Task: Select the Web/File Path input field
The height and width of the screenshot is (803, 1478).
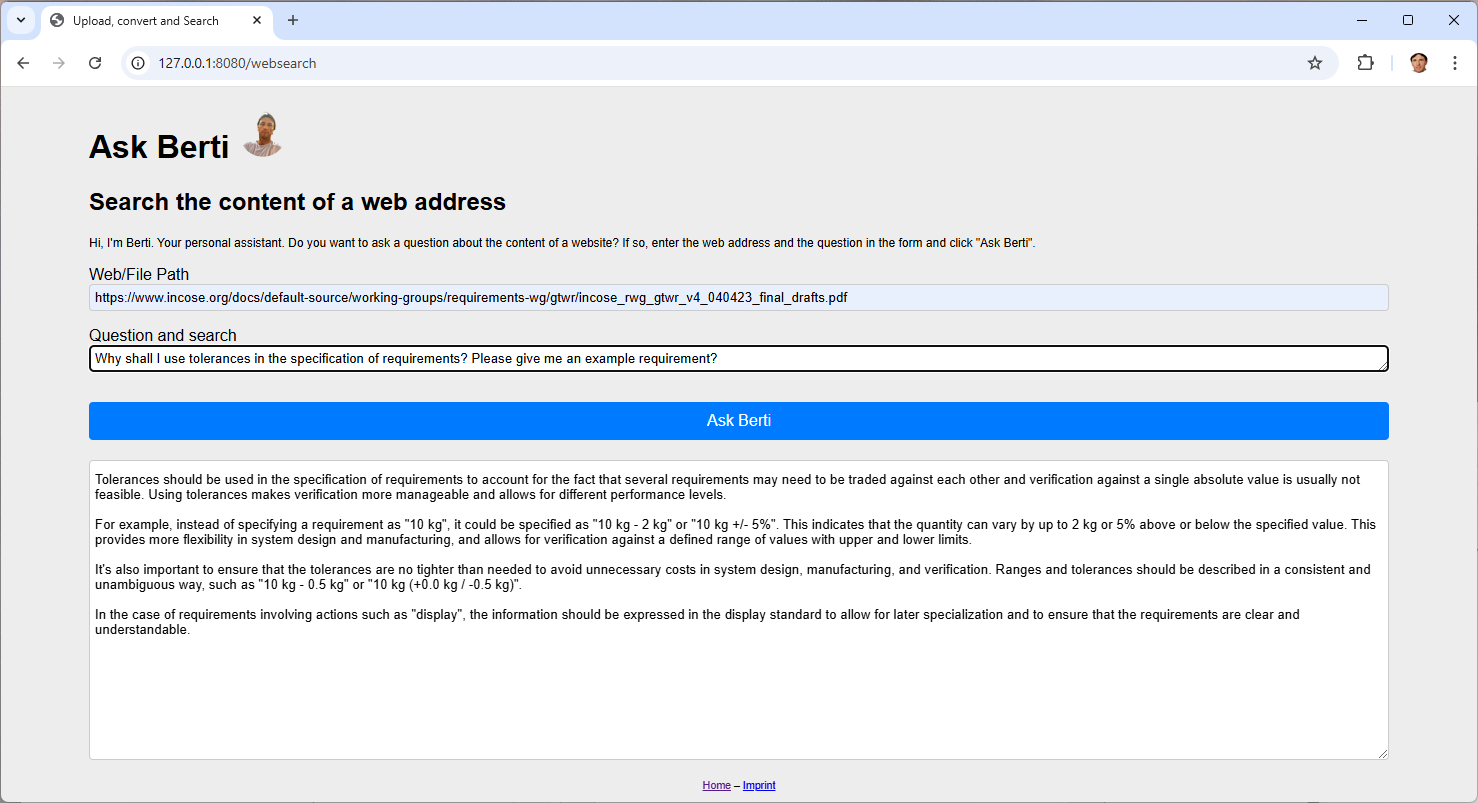Action: click(x=738, y=297)
